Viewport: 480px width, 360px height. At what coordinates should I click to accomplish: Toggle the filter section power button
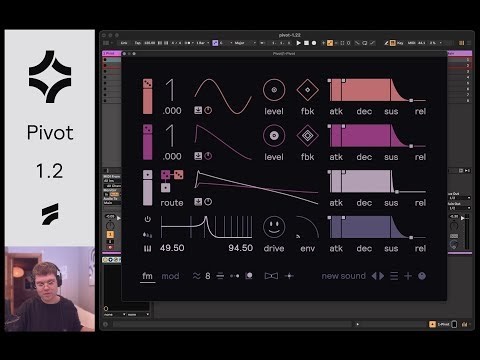(147, 219)
